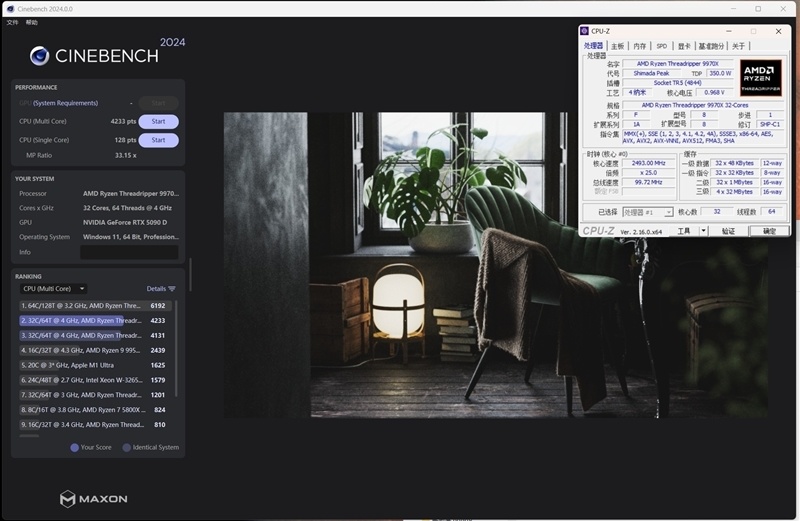The width and height of the screenshot is (800, 521).
Task: Click the Cinebench title bar app icon
Action: tap(9, 8)
